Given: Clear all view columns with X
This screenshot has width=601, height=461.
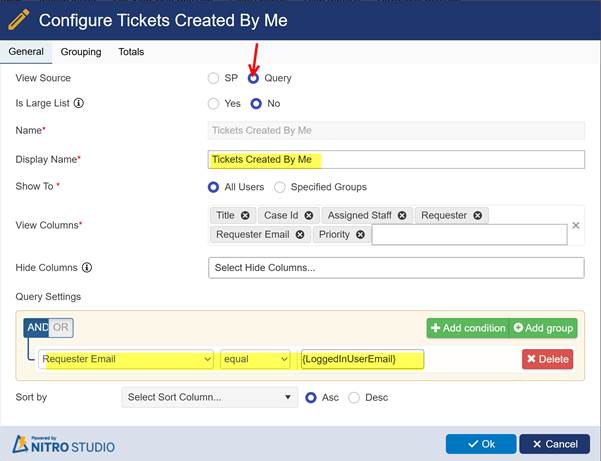Looking at the screenshot, I should pos(575,225).
